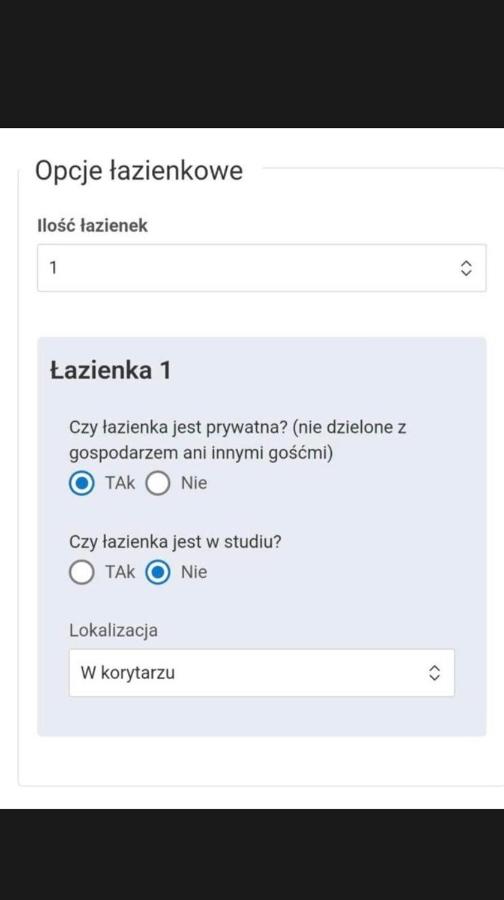
Task: Open the W korytarzu location dropdown
Action: 262,673
